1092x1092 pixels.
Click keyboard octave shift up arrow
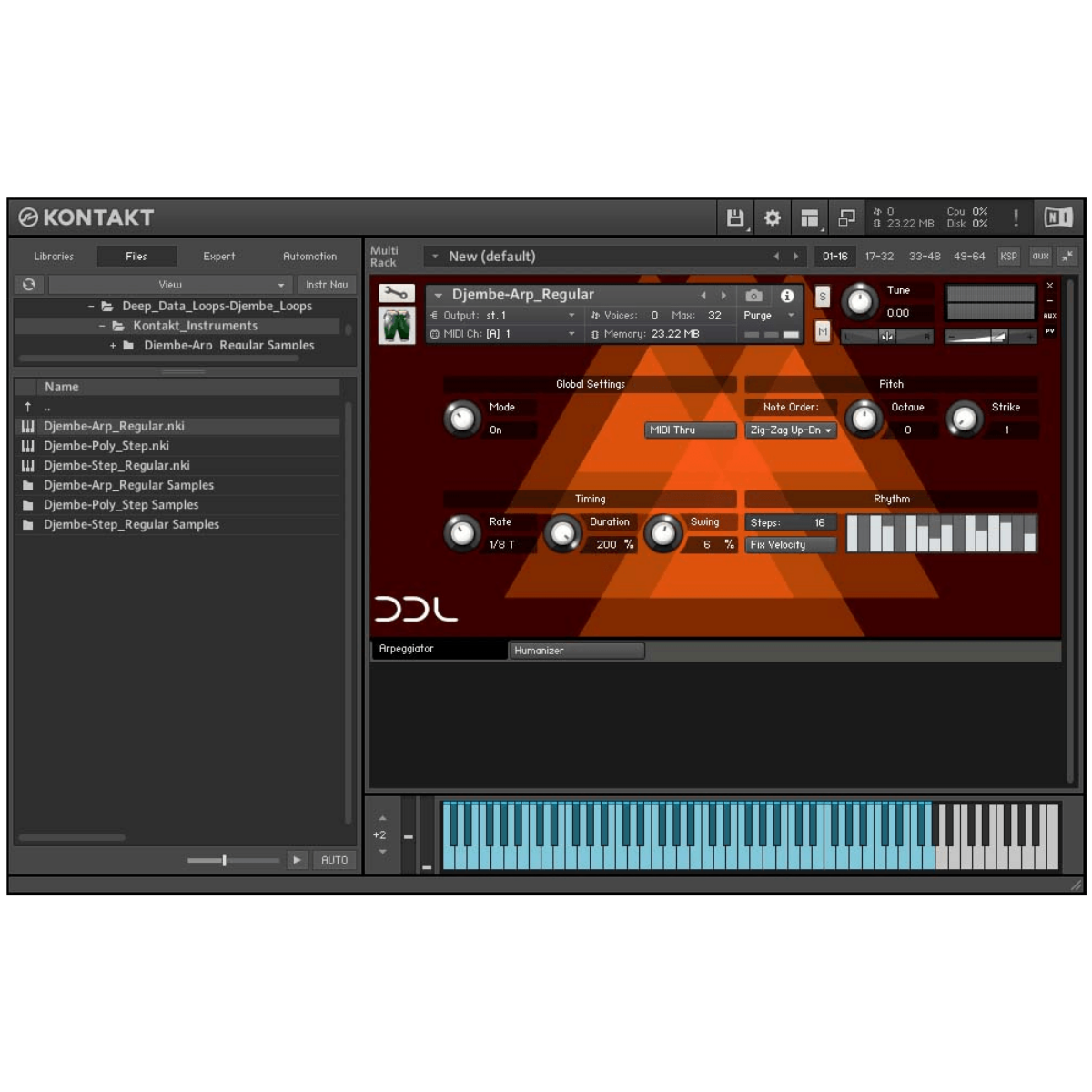pyautogui.click(x=382, y=818)
